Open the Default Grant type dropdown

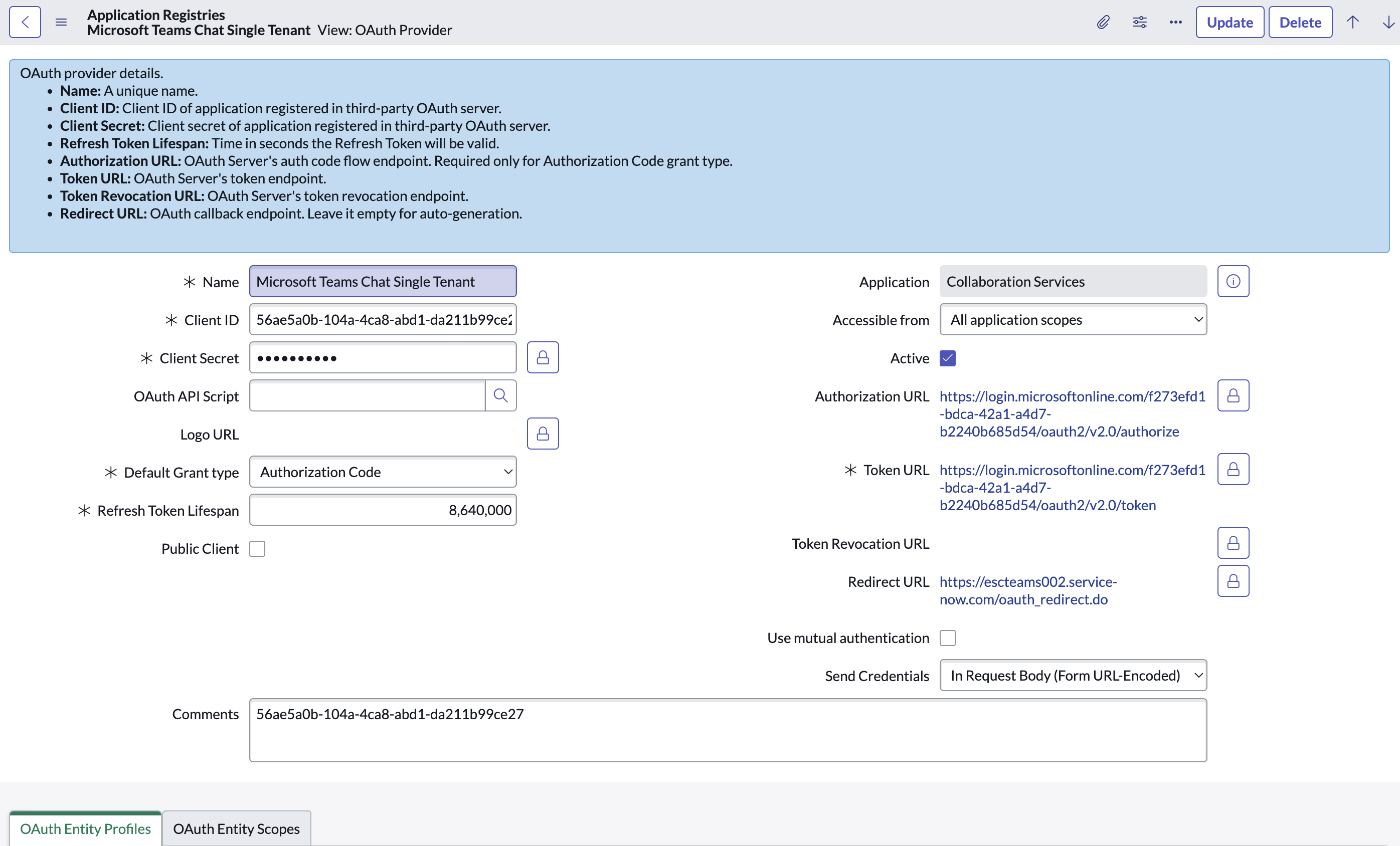pos(383,472)
